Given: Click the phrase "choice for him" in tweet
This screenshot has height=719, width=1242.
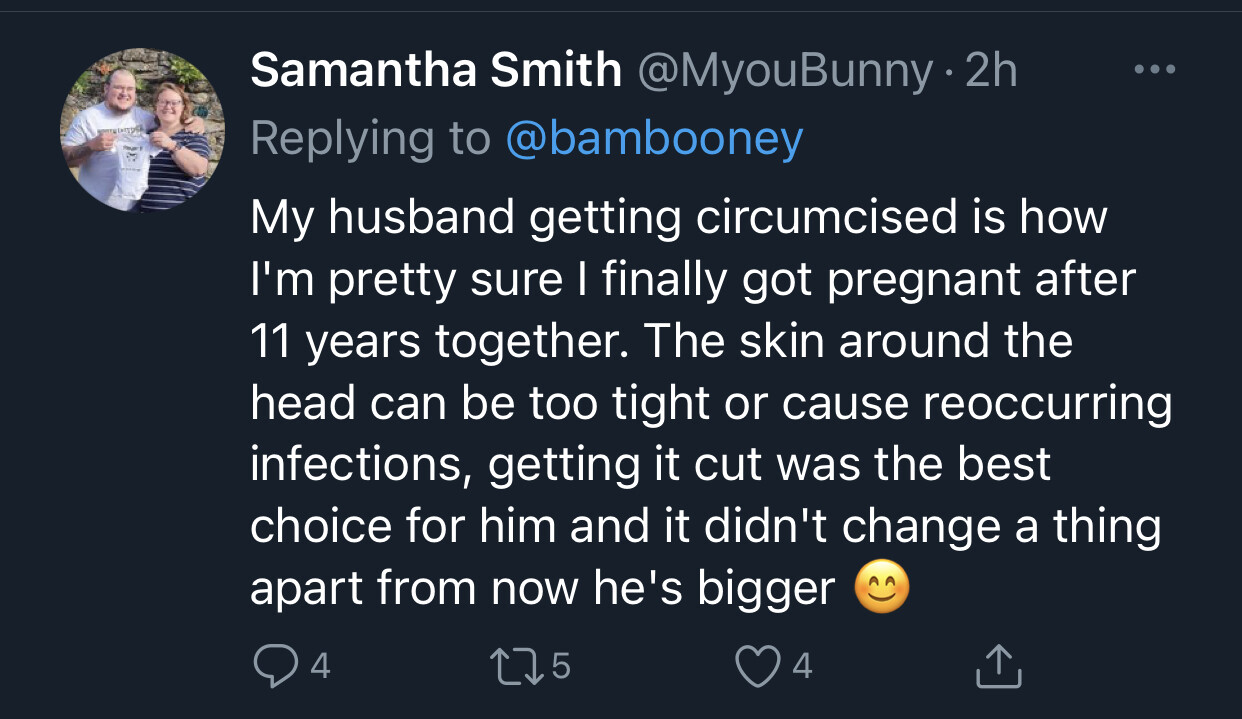Looking at the screenshot, I should tap(403, 527).
